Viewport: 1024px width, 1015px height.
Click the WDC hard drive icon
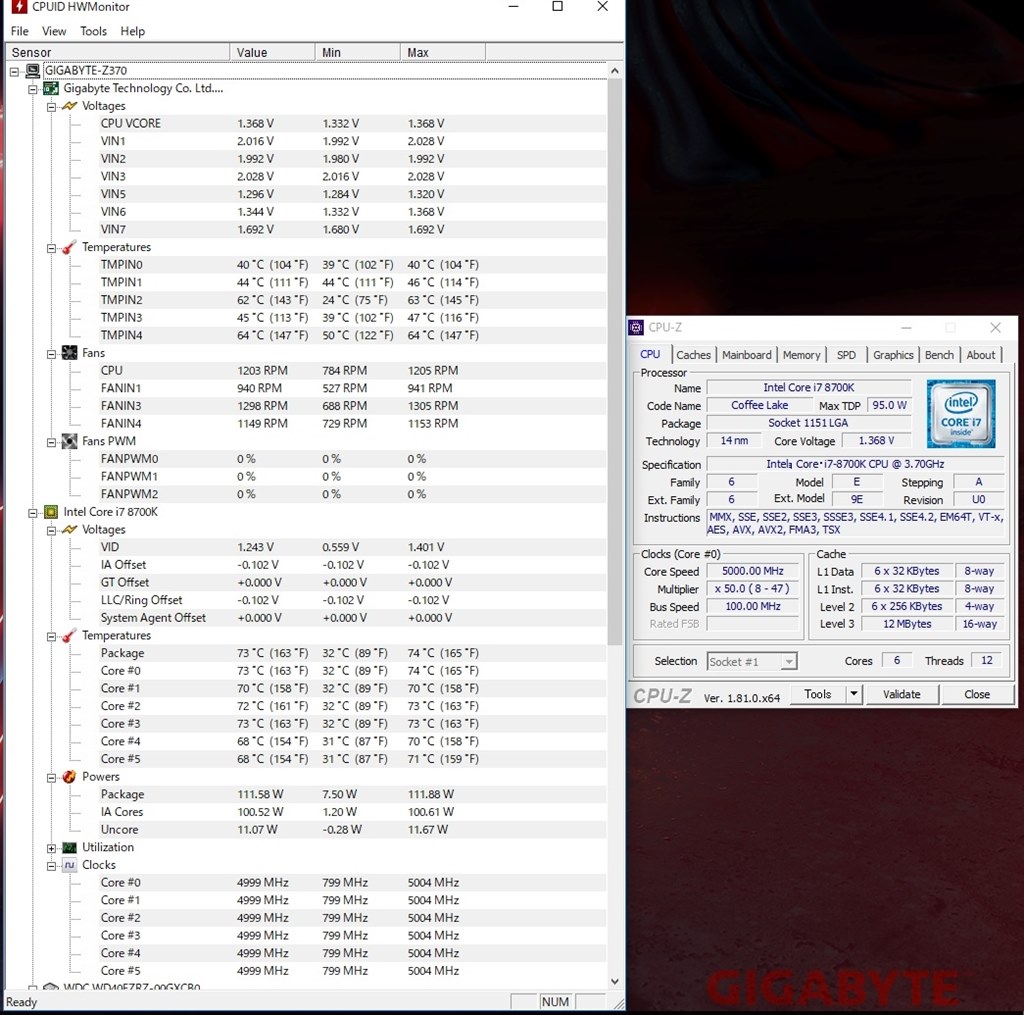51,987
